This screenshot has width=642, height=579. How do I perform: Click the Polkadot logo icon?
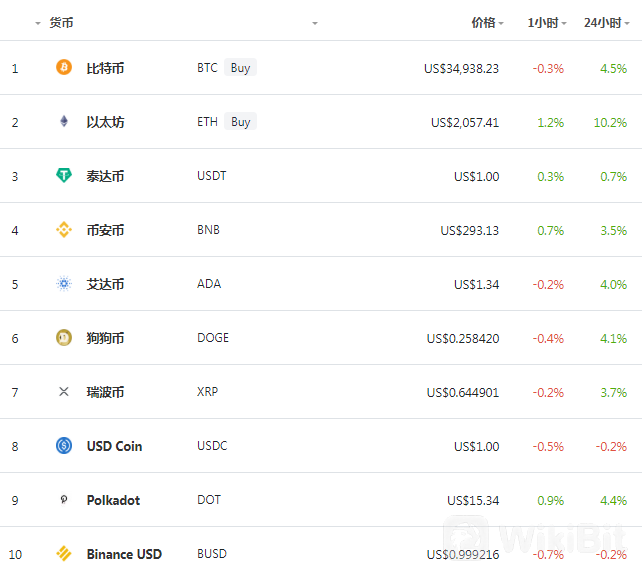pyautogui.click(x=64, y=500)
